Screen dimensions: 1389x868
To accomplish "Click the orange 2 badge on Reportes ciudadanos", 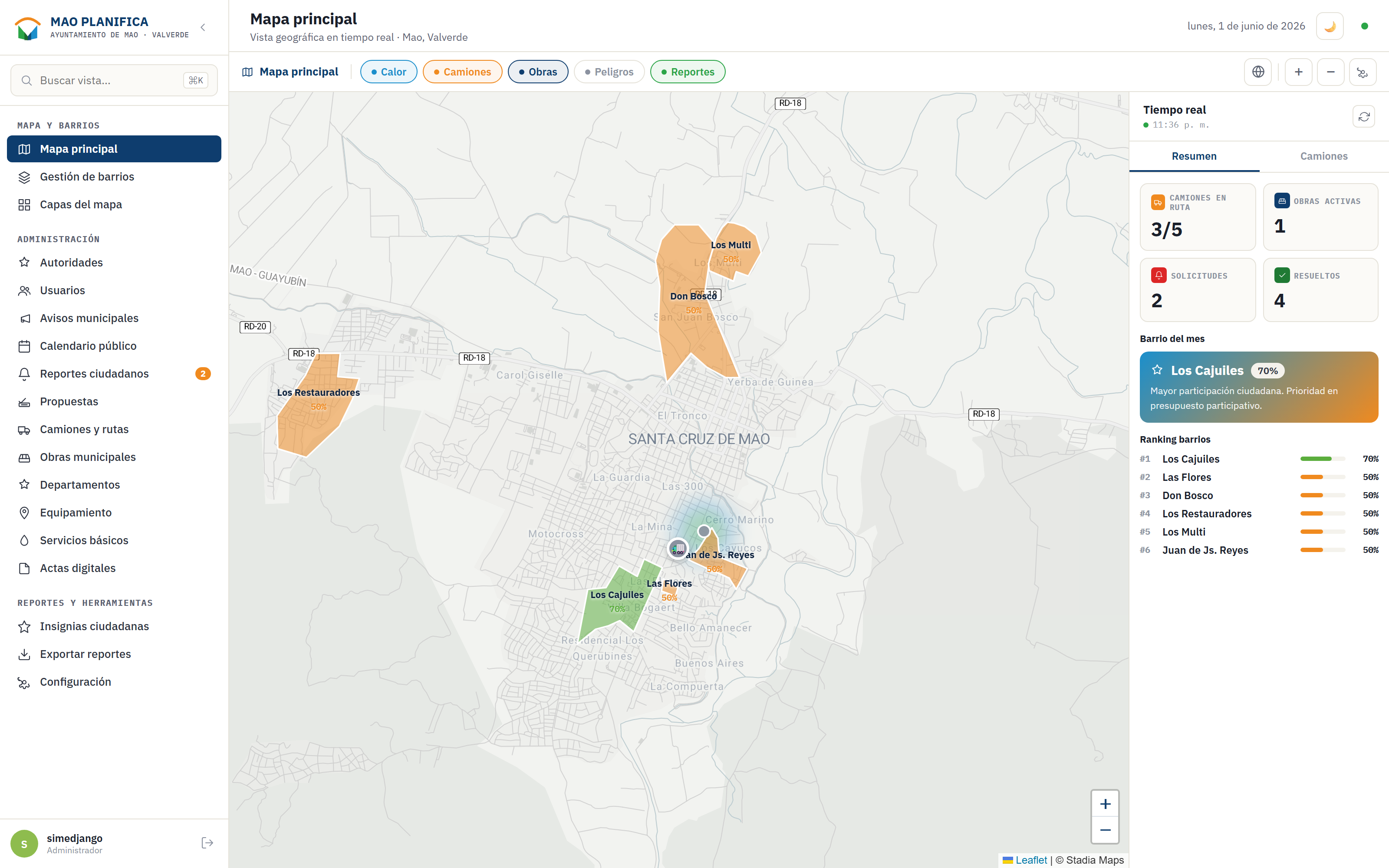I will tap(203, 374).
